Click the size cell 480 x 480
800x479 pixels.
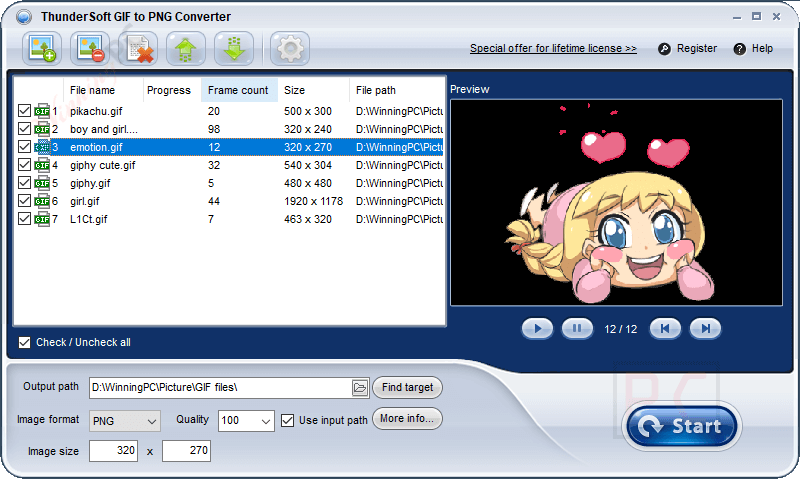(x=308, y=183)
